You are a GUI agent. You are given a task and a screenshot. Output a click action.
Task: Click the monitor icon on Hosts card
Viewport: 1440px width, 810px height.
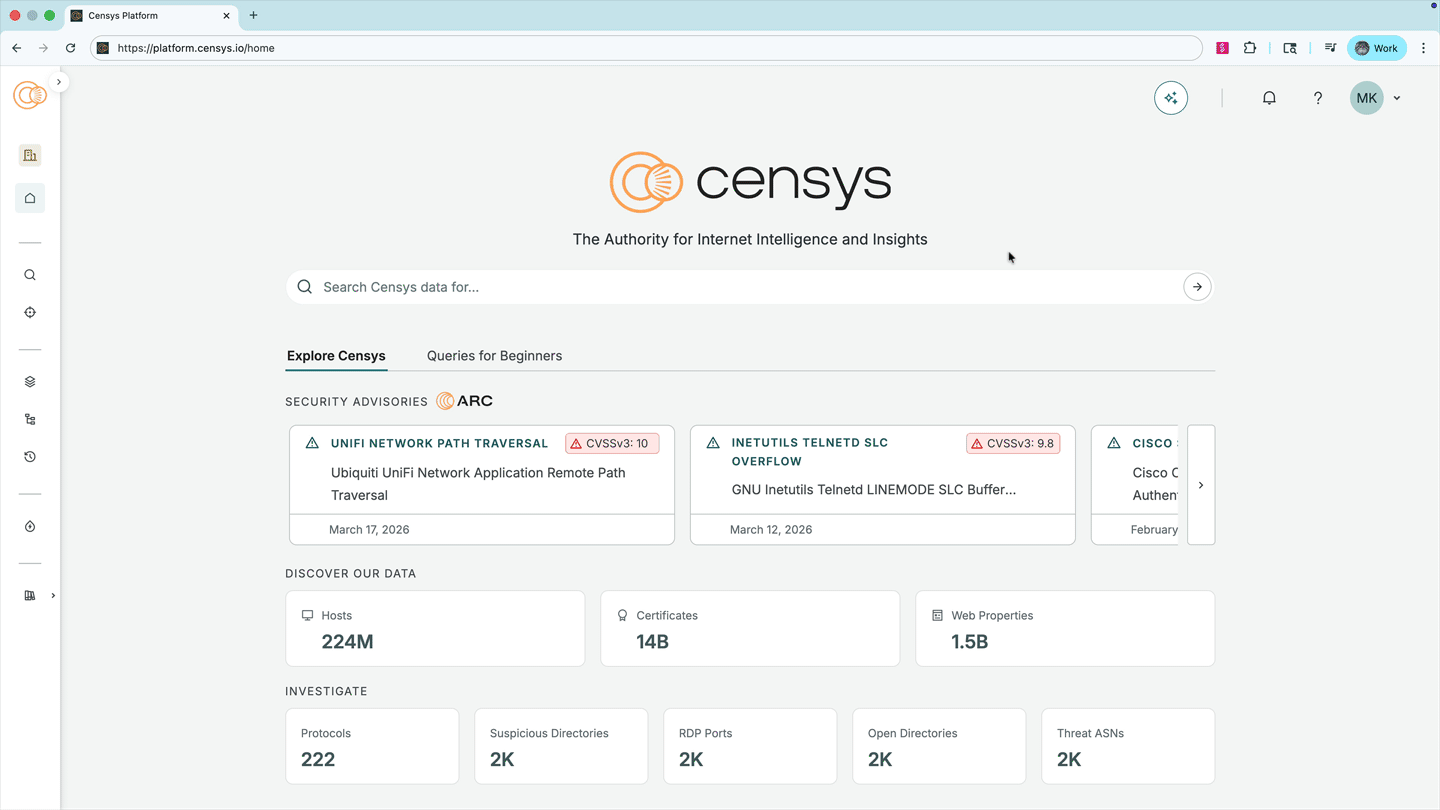coord(307,616)
